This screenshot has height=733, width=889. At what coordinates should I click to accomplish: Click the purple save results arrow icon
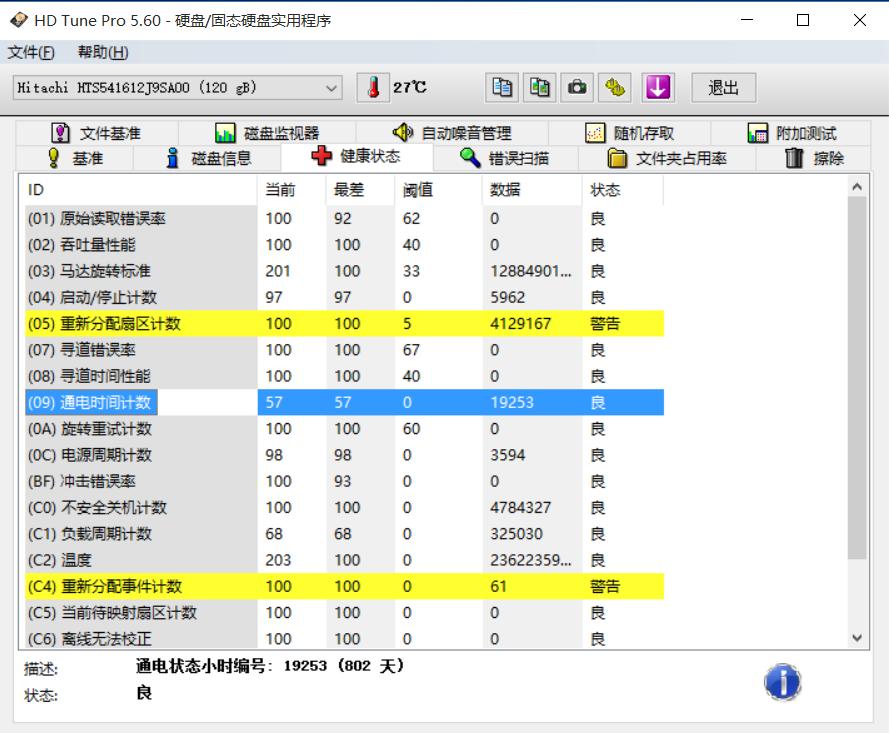click(658, 88)
